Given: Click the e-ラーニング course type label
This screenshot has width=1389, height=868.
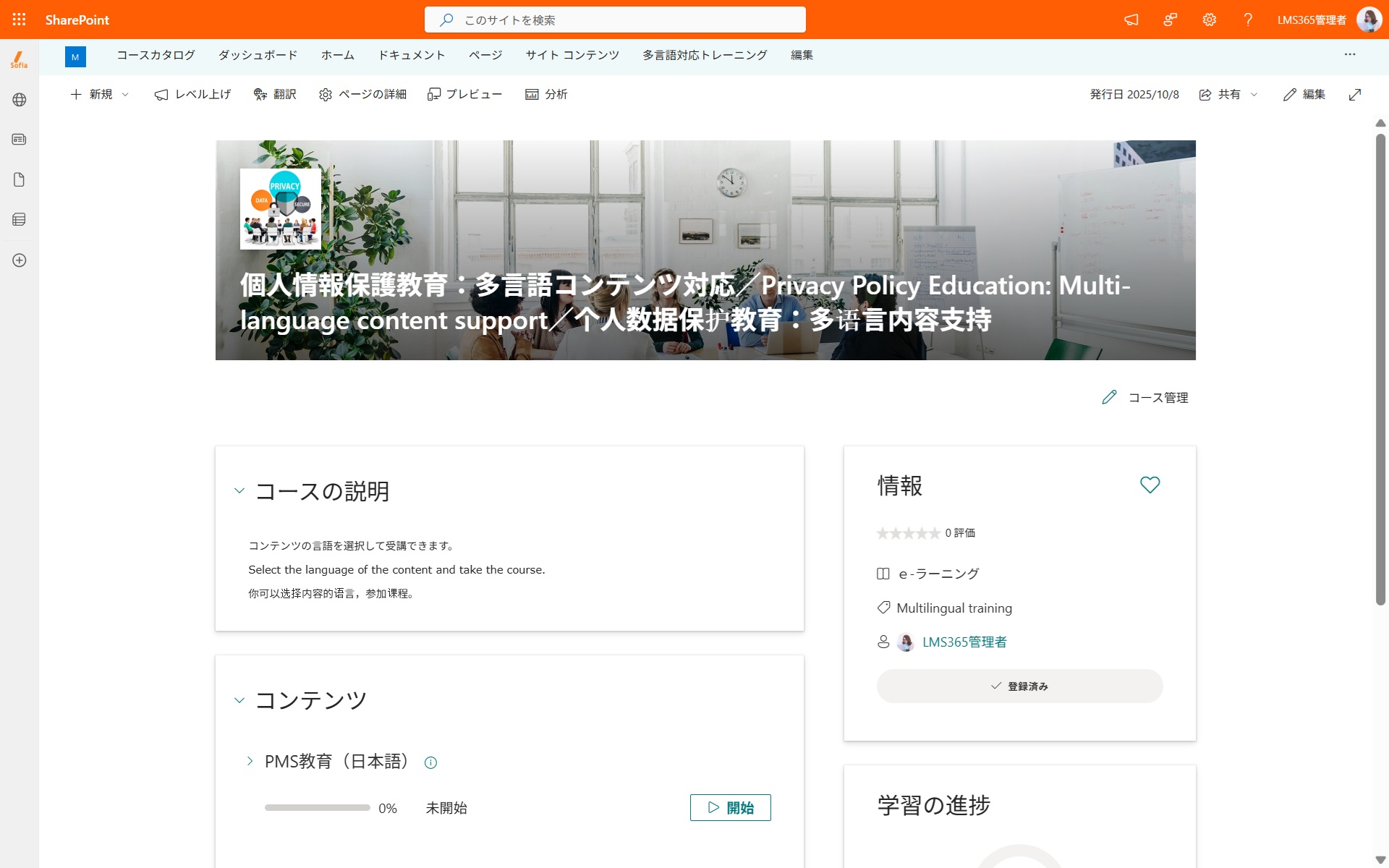Looking at the screenshot, I should click(938, 574).
